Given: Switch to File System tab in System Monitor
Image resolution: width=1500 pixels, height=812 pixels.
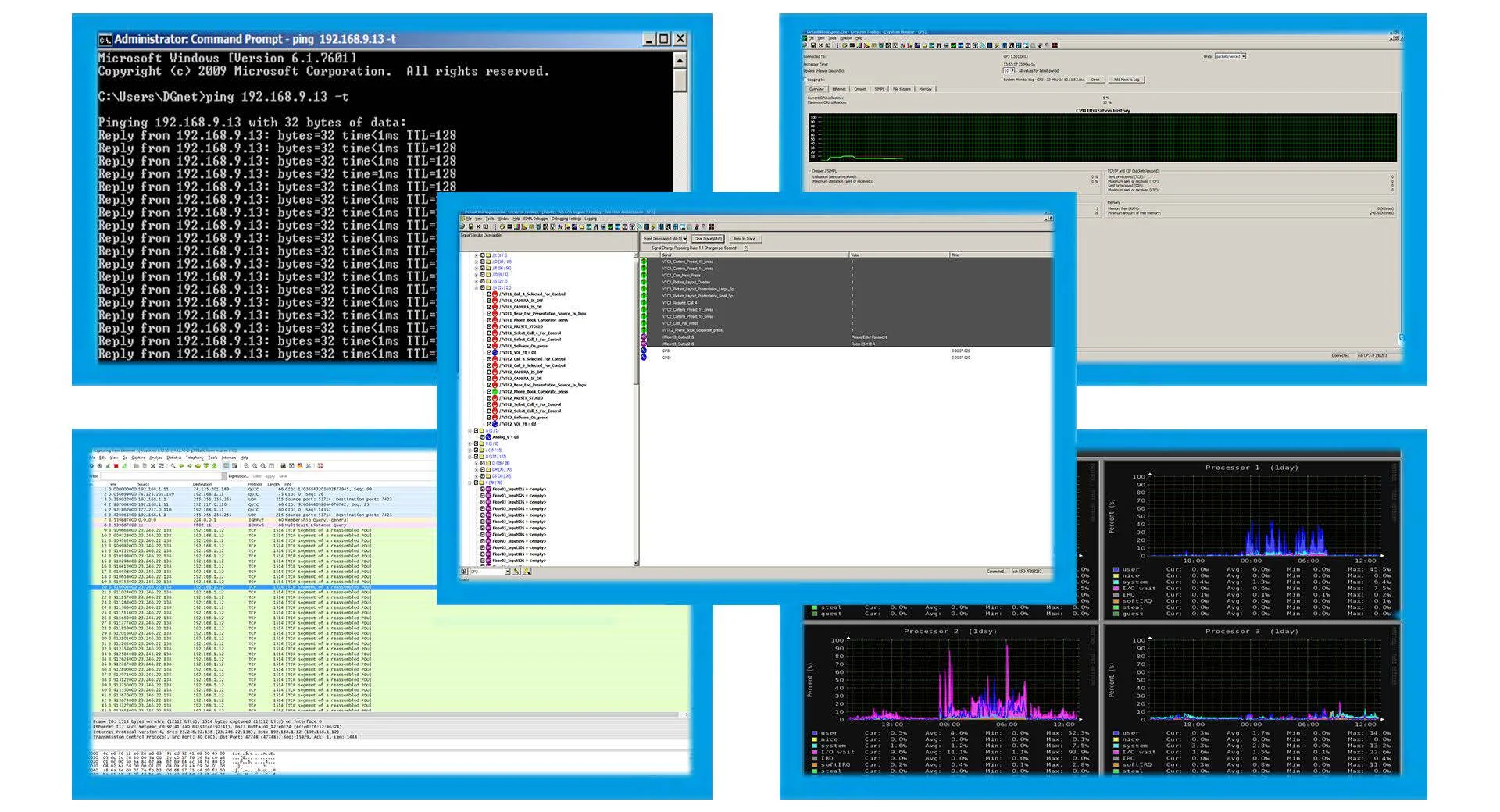Looking at the screenshot, I should 902,89.
